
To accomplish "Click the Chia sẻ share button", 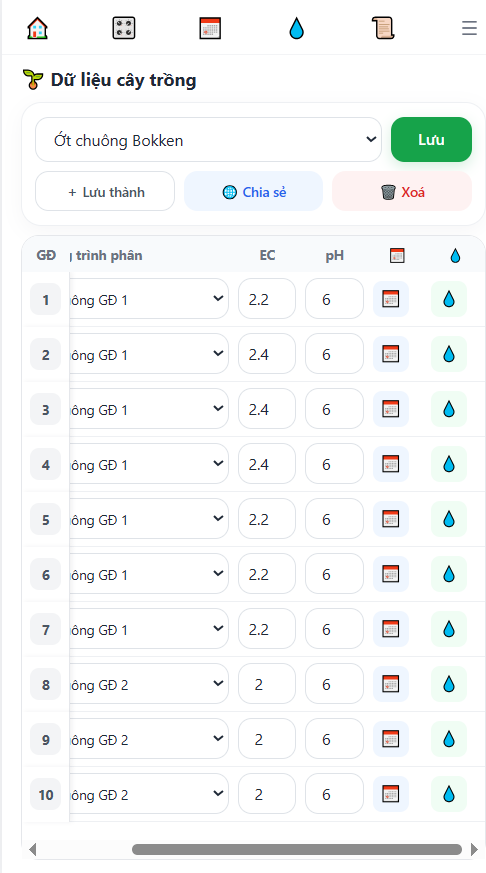I will coord(254,192).
